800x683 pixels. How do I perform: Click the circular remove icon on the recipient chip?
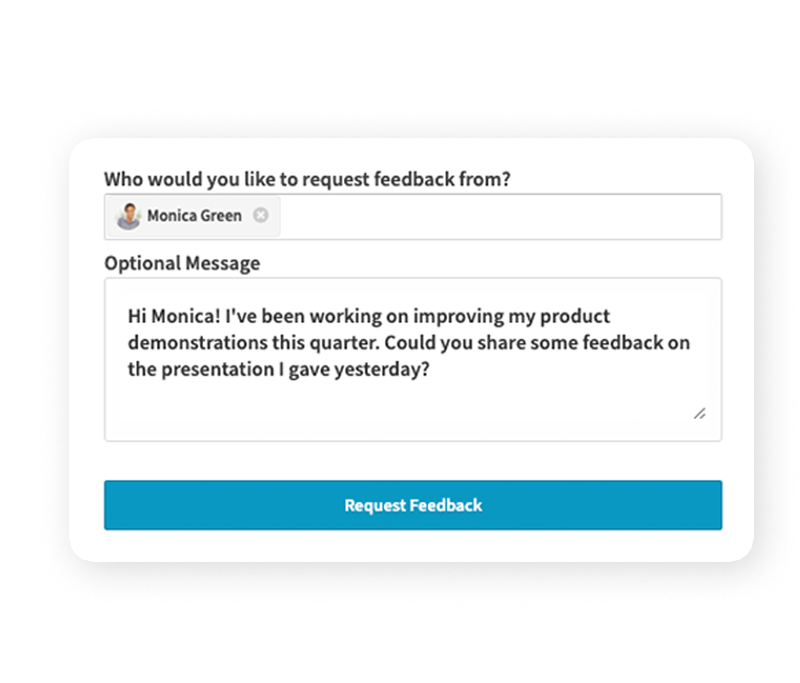click(260, 215)
